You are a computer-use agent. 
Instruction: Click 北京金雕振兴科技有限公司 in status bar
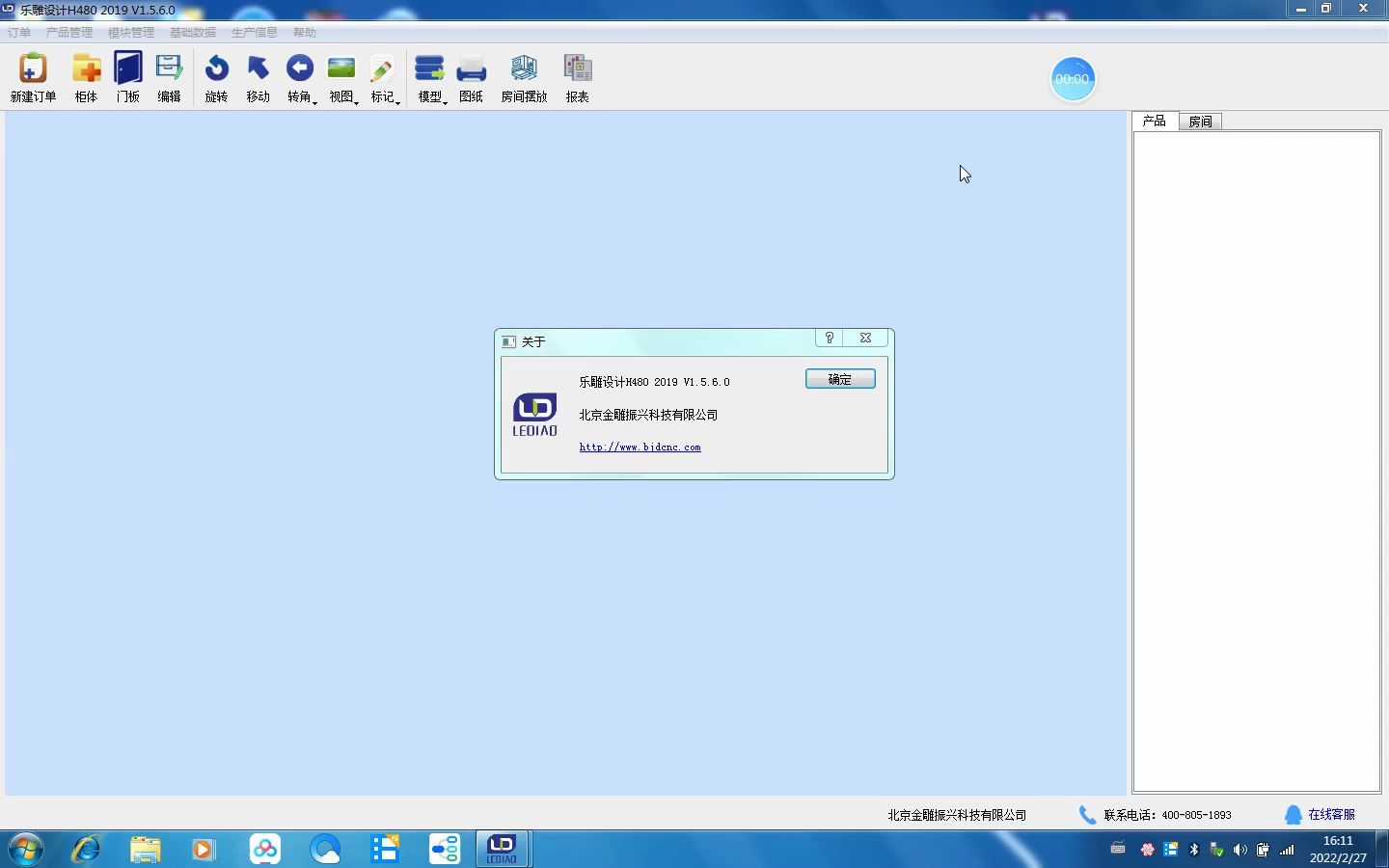(x=957, y=815)
